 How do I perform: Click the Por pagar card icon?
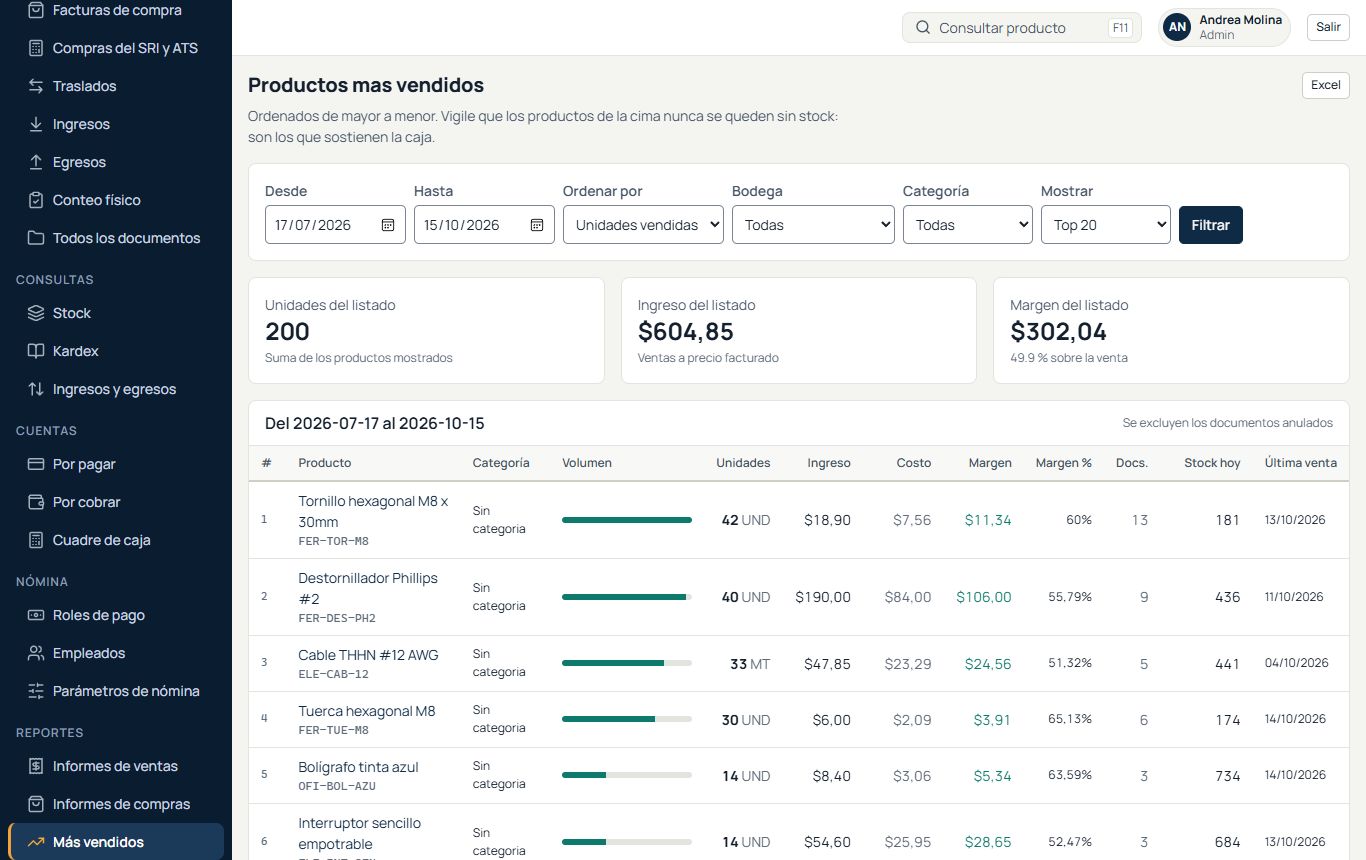point(36,464)
